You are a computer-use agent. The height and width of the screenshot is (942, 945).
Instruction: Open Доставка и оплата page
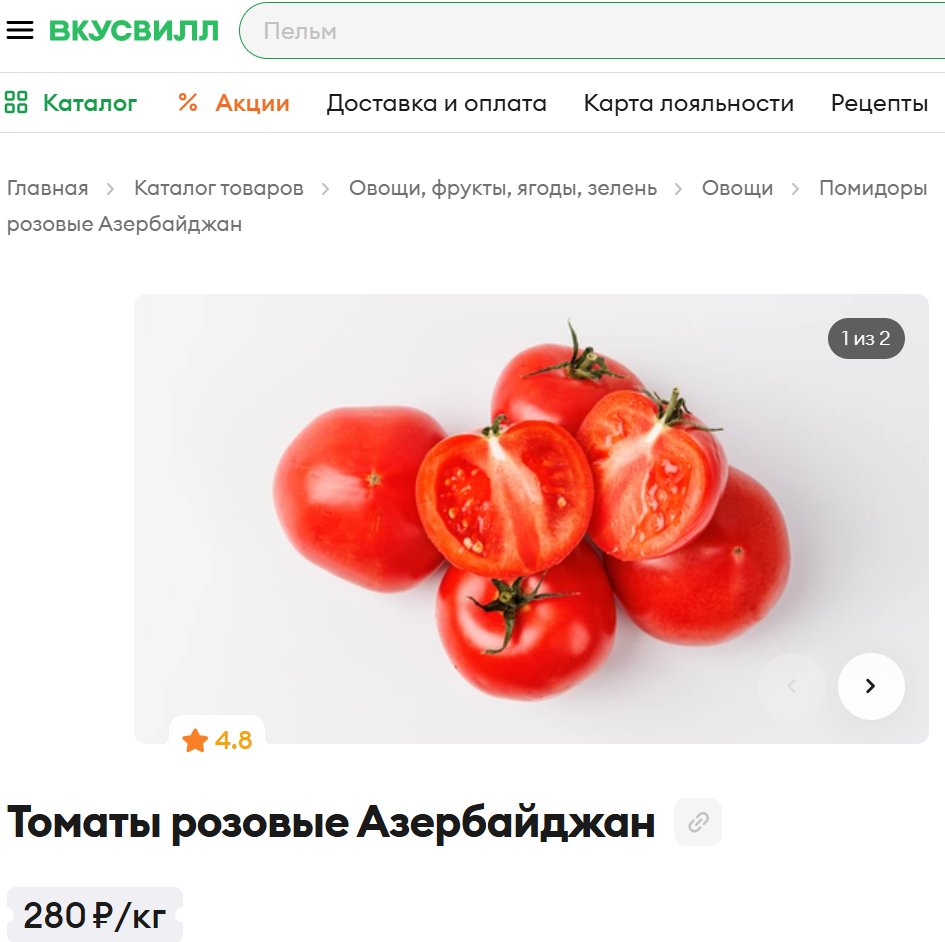[x=436, y=103]
